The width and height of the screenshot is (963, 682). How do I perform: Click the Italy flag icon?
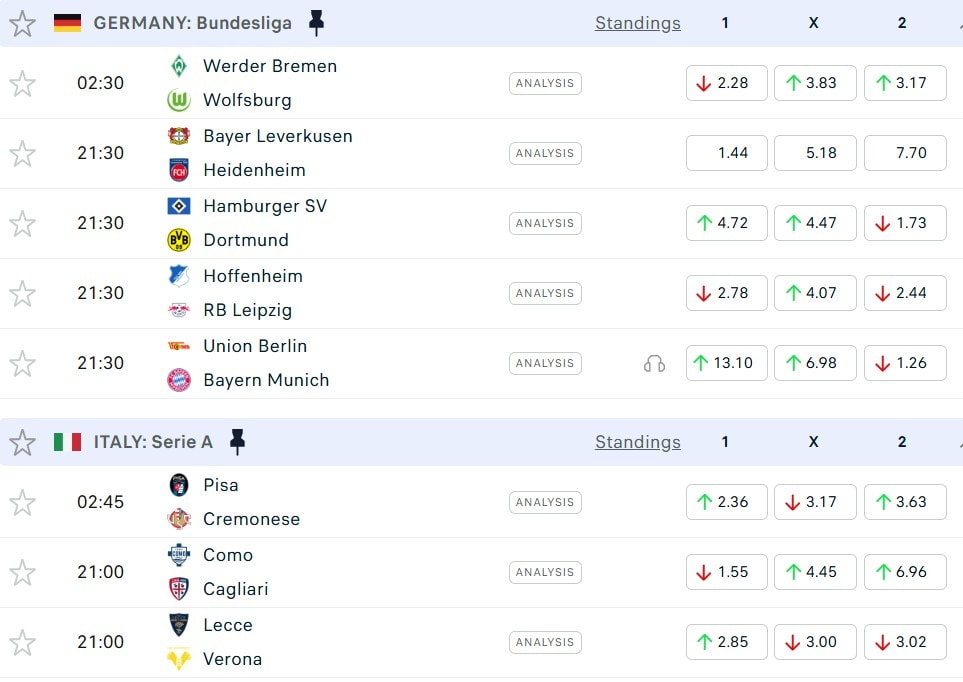67,442
